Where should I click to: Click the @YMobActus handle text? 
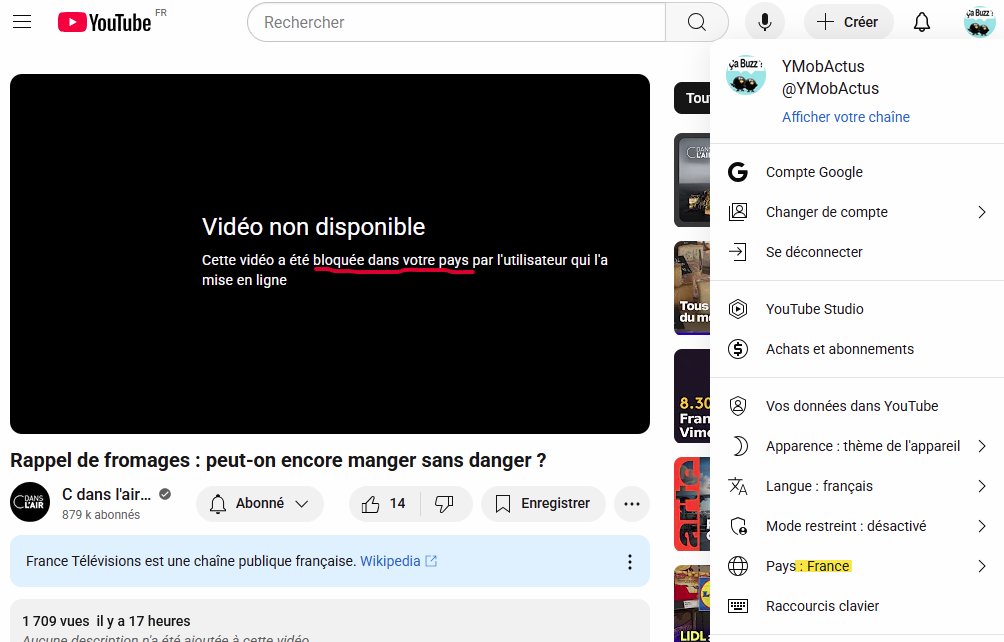830,88
